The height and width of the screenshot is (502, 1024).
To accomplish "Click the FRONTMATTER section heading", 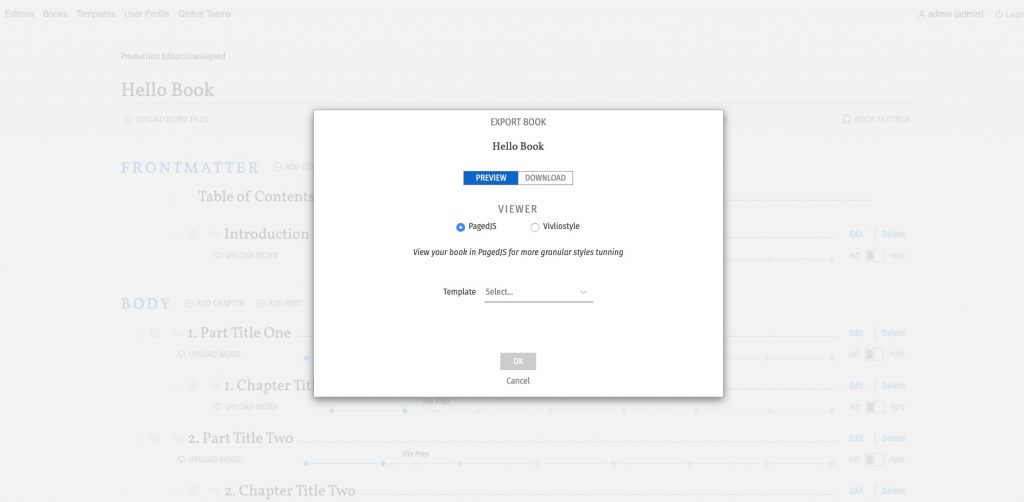I will [x=190, y=168].
